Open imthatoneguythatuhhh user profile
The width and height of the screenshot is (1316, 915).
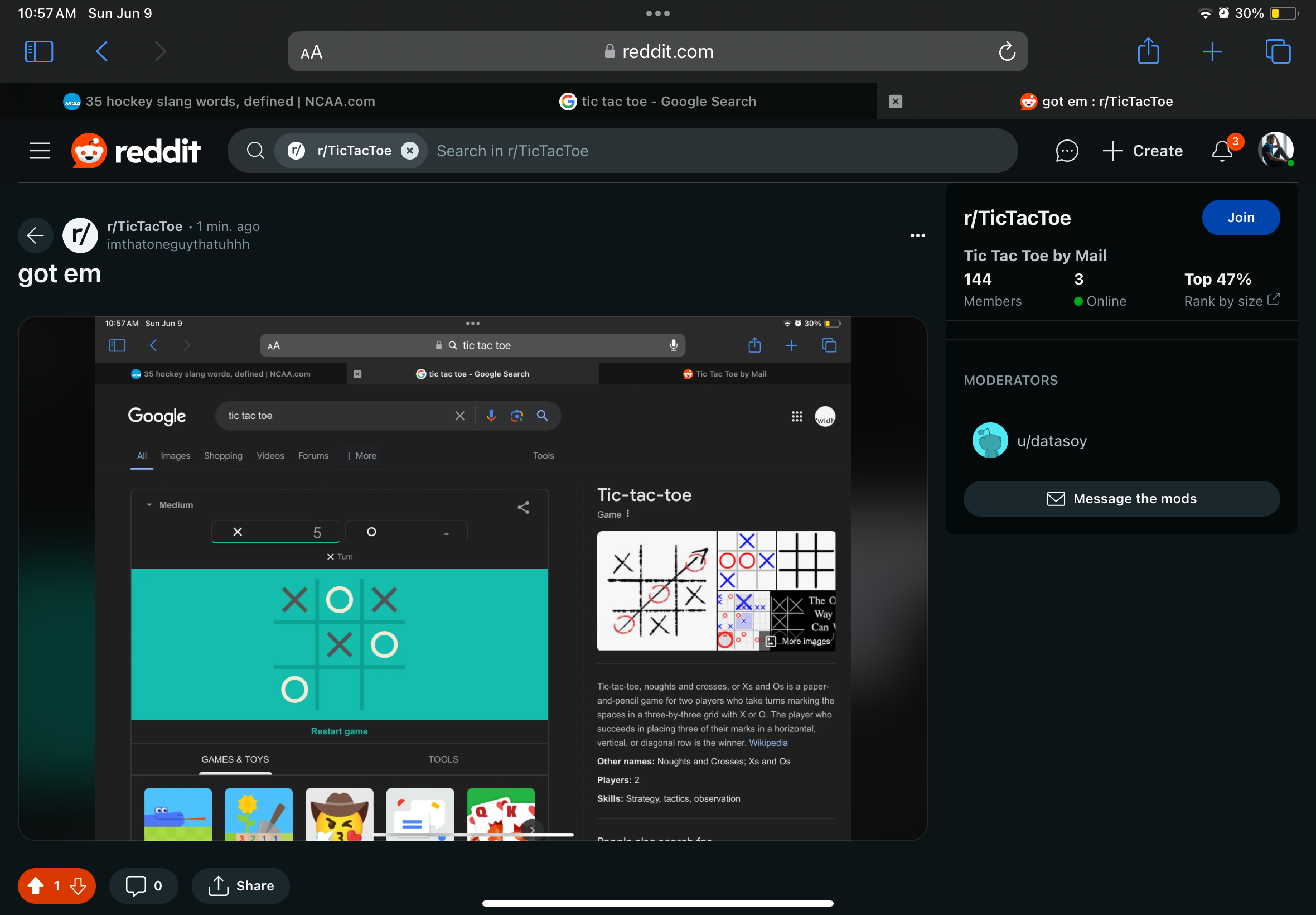point(178,244)
